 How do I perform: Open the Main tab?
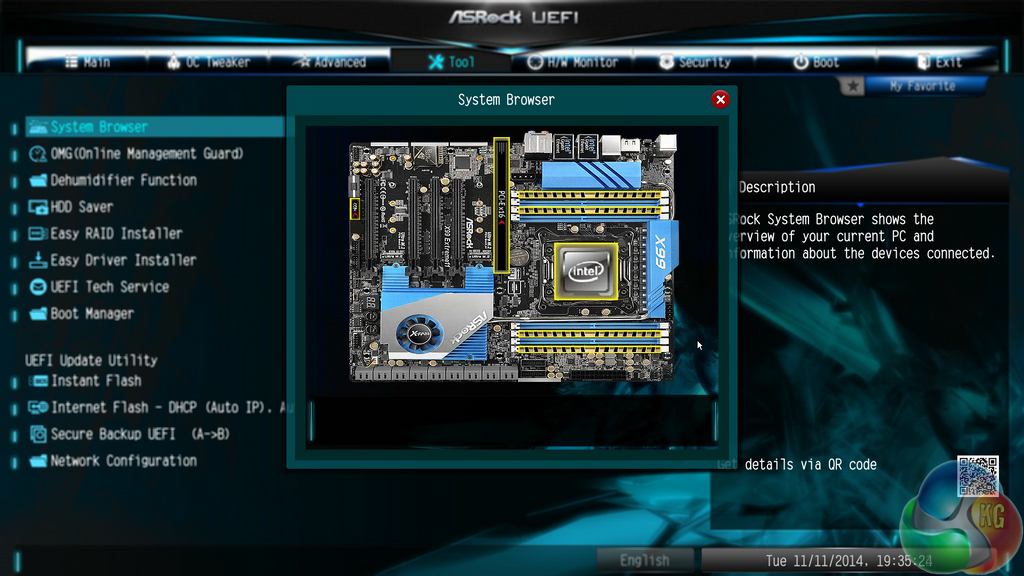pyautogui.click(x=88, y=62)
